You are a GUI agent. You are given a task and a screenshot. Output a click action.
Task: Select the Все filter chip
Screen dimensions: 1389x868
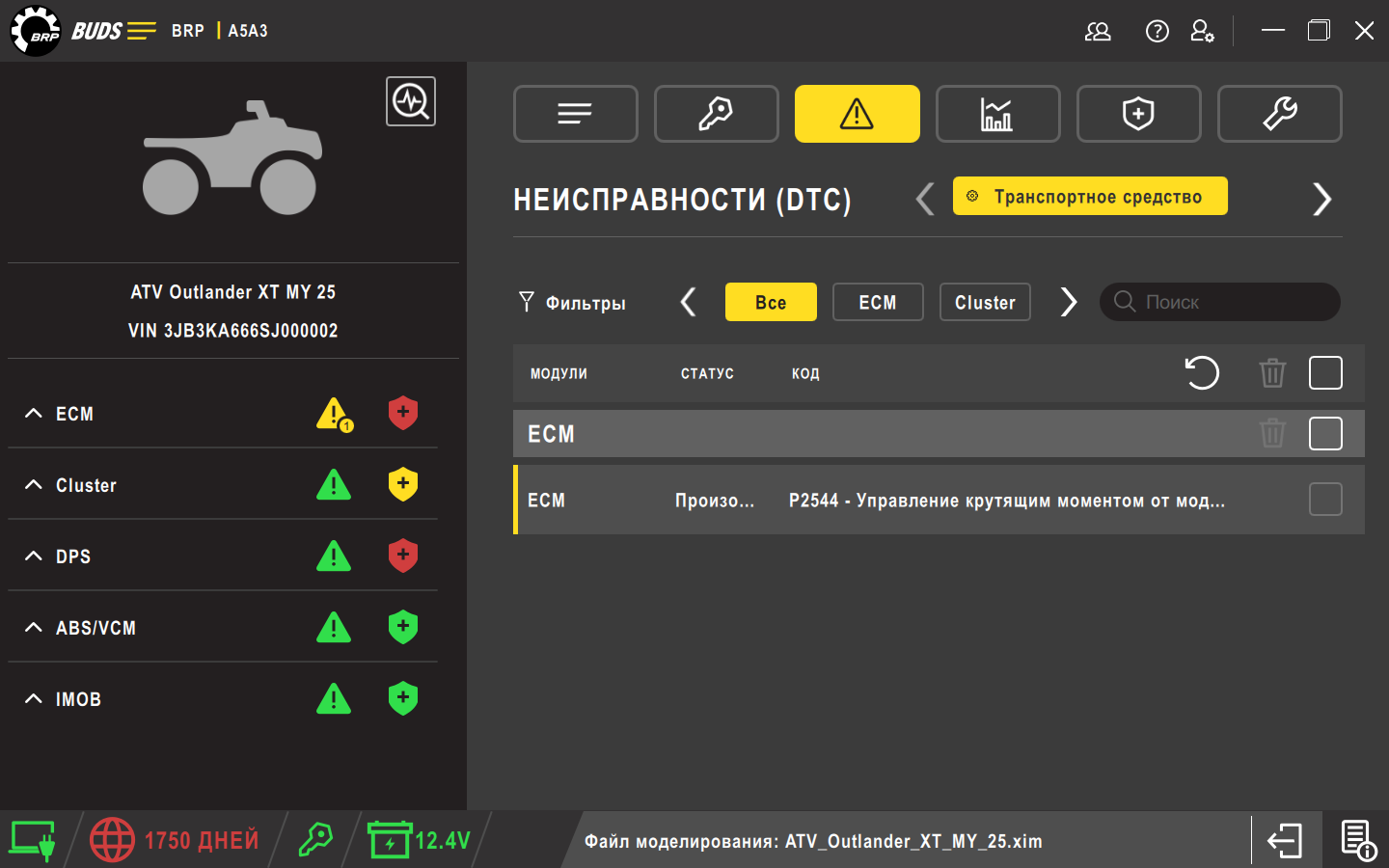click(x=771, y=302)
